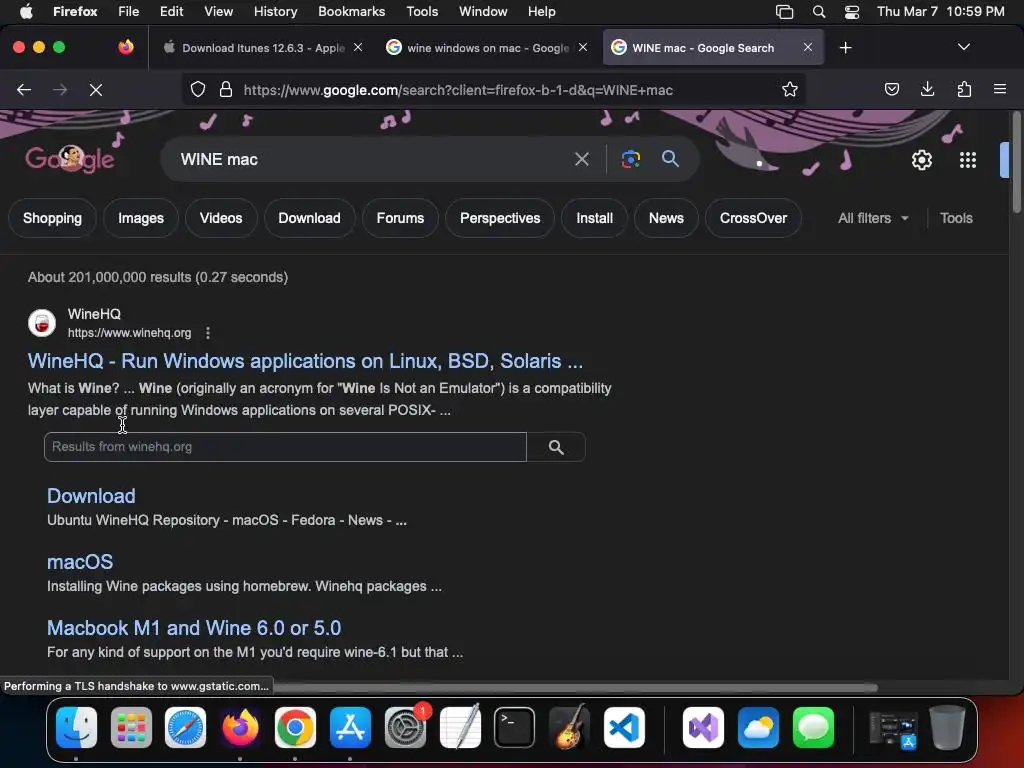
Task: Open Control Center in menu bar
Action: [852, 12]
